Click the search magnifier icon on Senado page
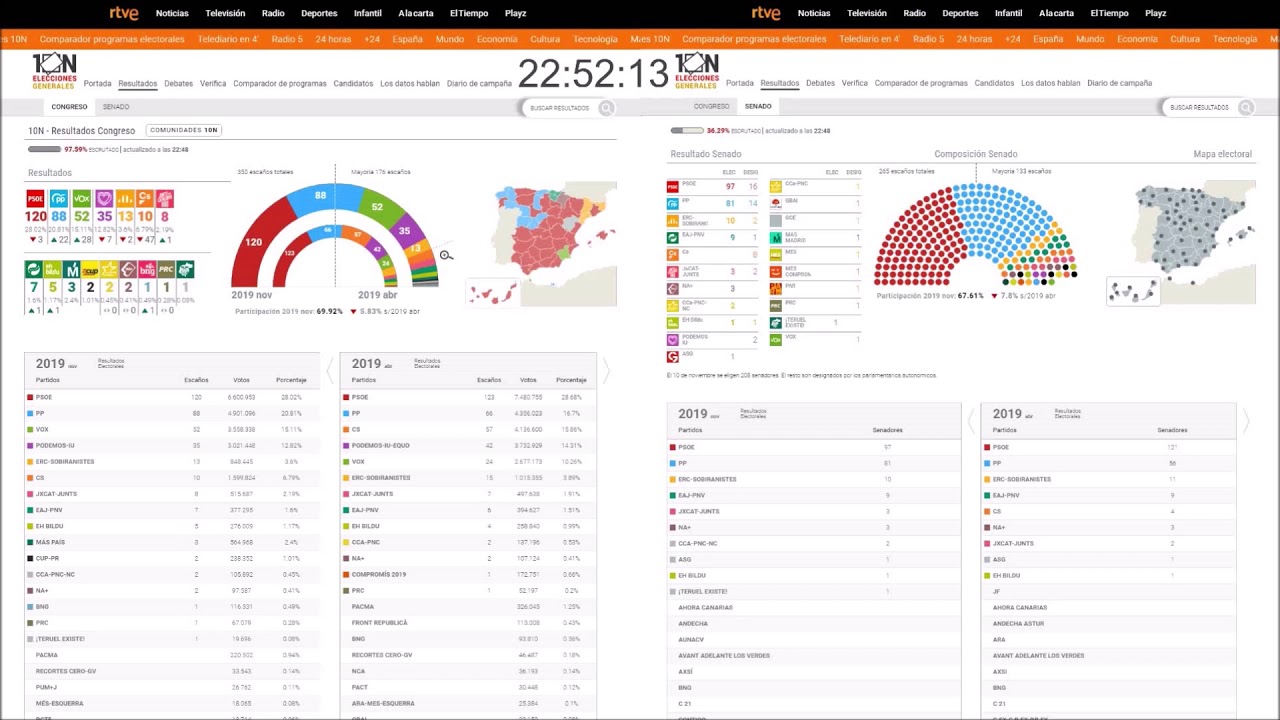This screenshot has width=1280, height=720. pos(1246,108)
